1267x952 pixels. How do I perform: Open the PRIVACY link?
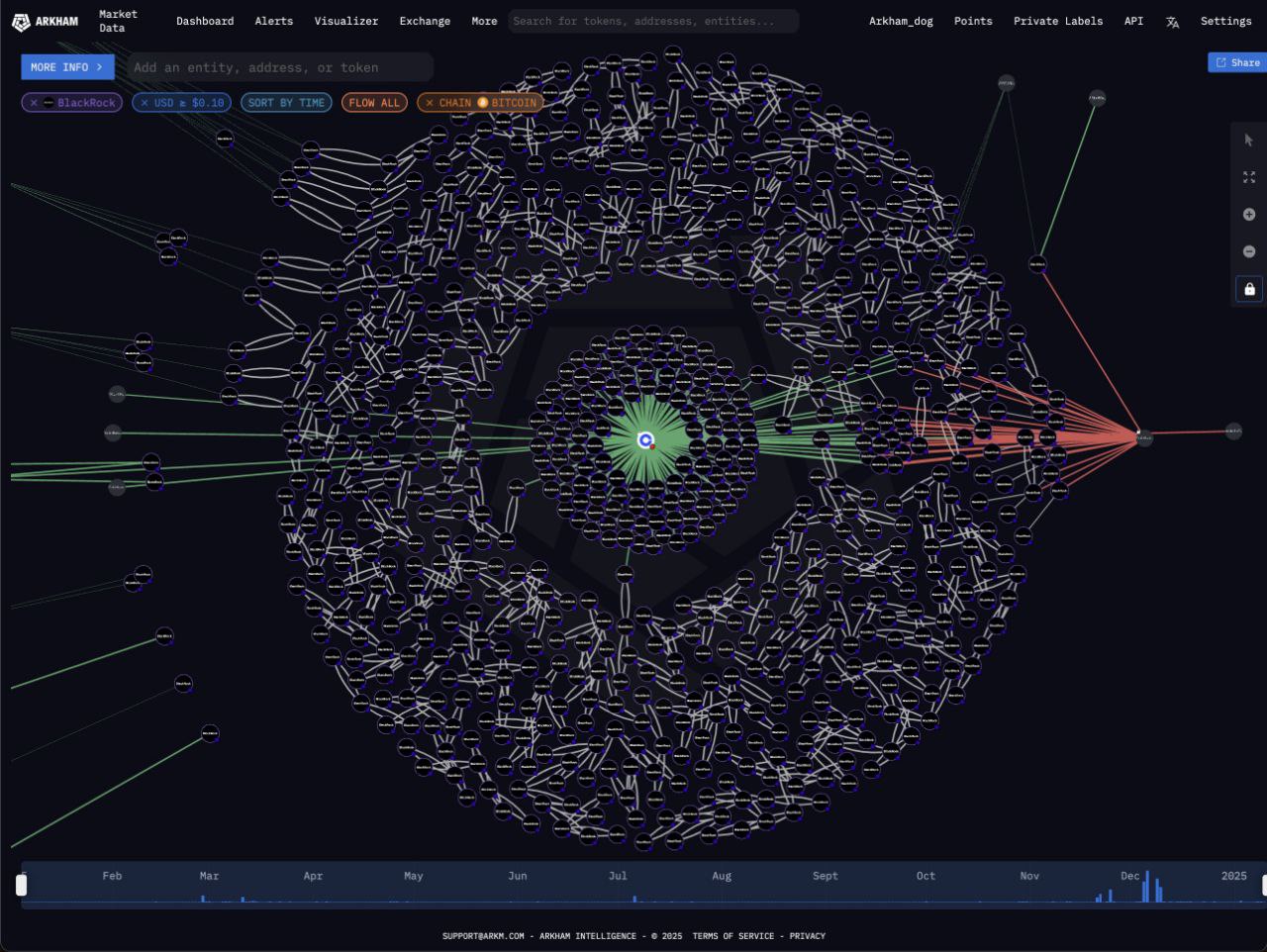(807, 936)
